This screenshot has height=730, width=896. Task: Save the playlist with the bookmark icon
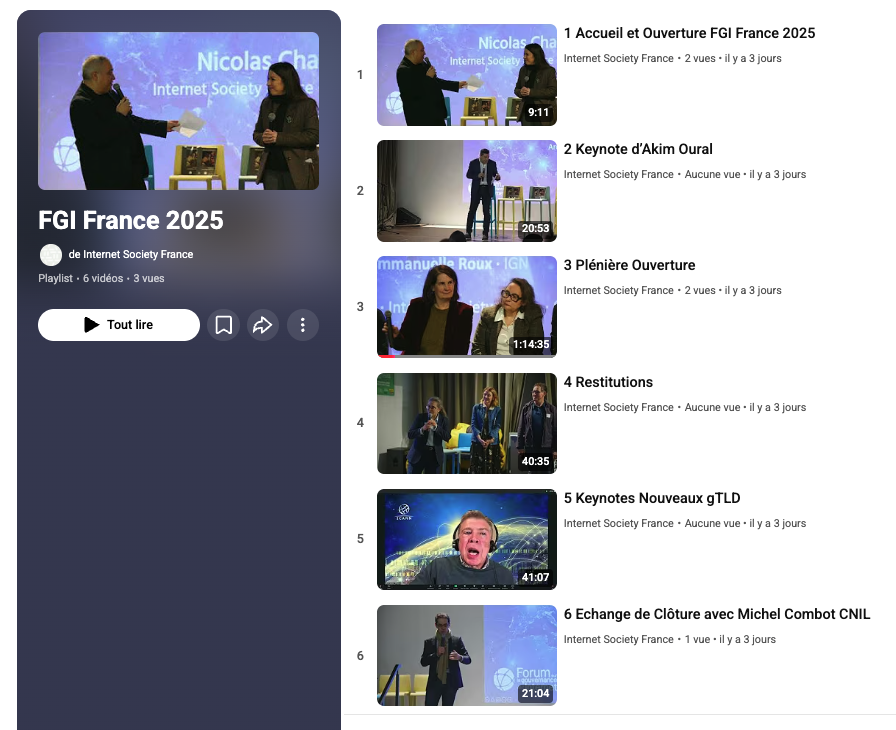click(224, 325)
